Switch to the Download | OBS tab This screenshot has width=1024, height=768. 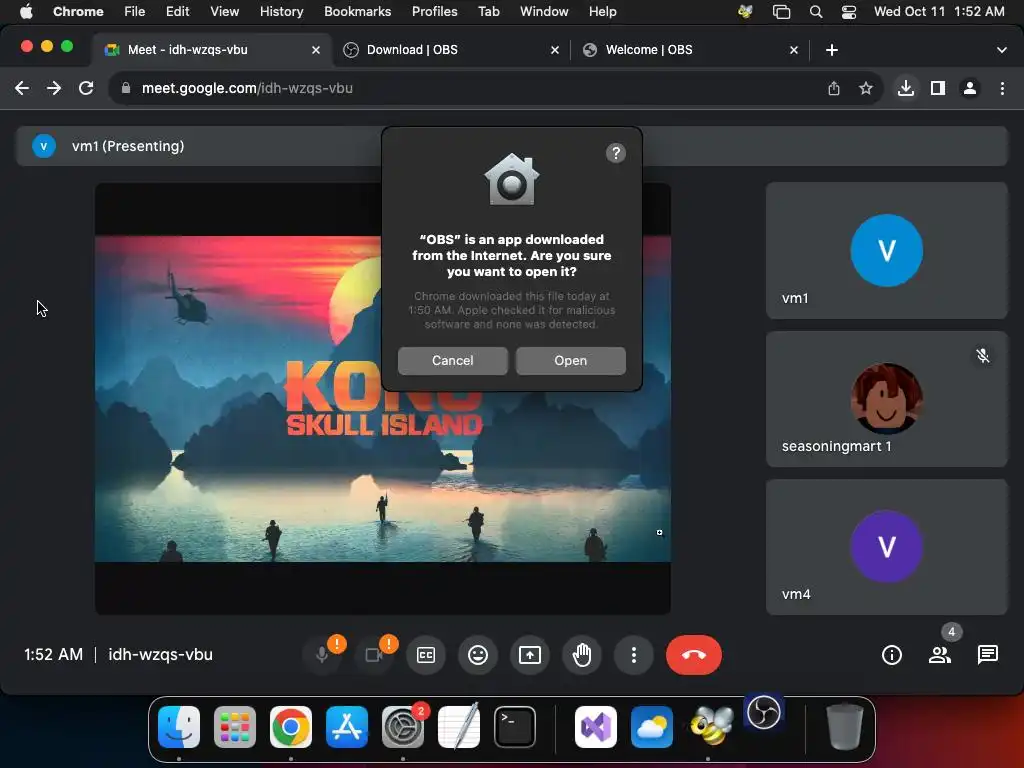click(451, 50)
